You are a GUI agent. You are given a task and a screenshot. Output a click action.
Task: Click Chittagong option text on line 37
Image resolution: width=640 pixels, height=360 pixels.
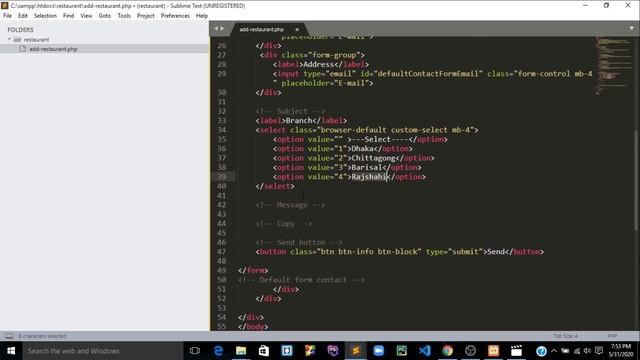(x=373, y=158)
